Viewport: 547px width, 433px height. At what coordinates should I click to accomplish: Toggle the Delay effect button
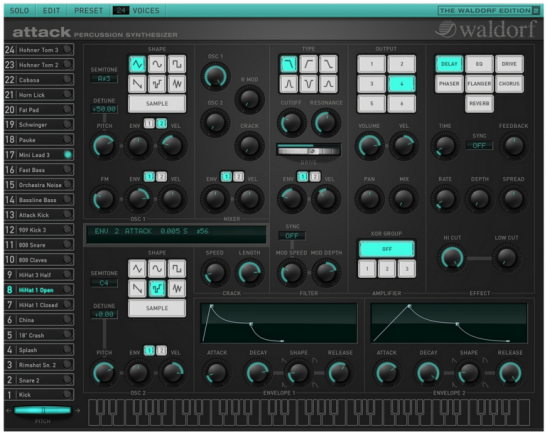coord(449,64)
